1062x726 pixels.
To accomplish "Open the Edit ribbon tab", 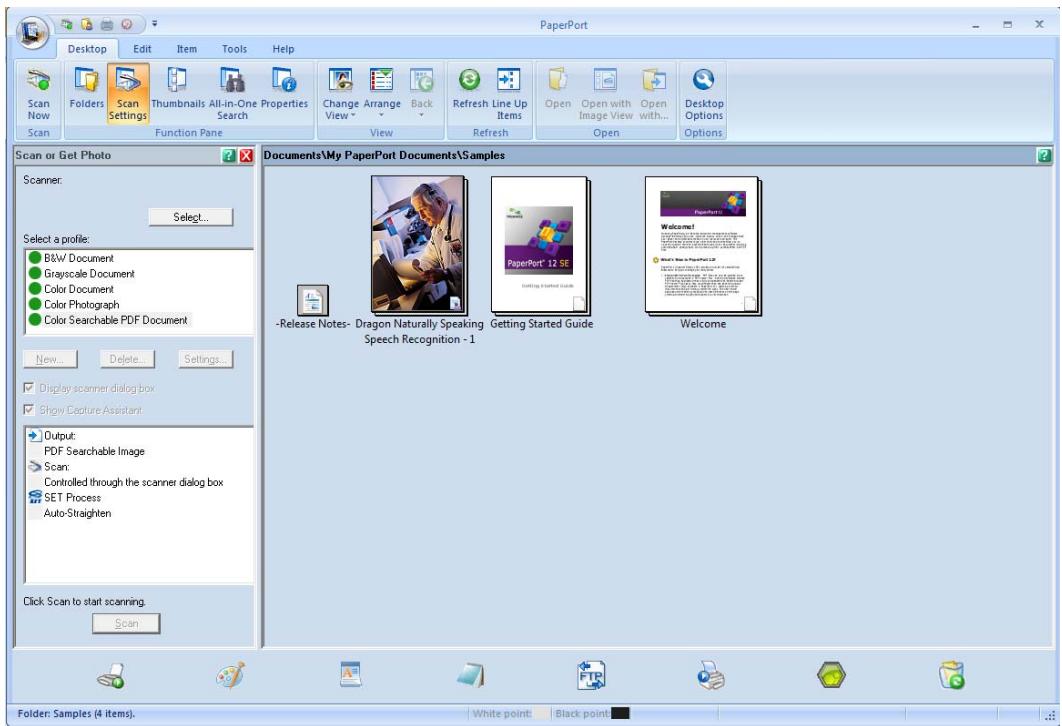I will 142,49.
